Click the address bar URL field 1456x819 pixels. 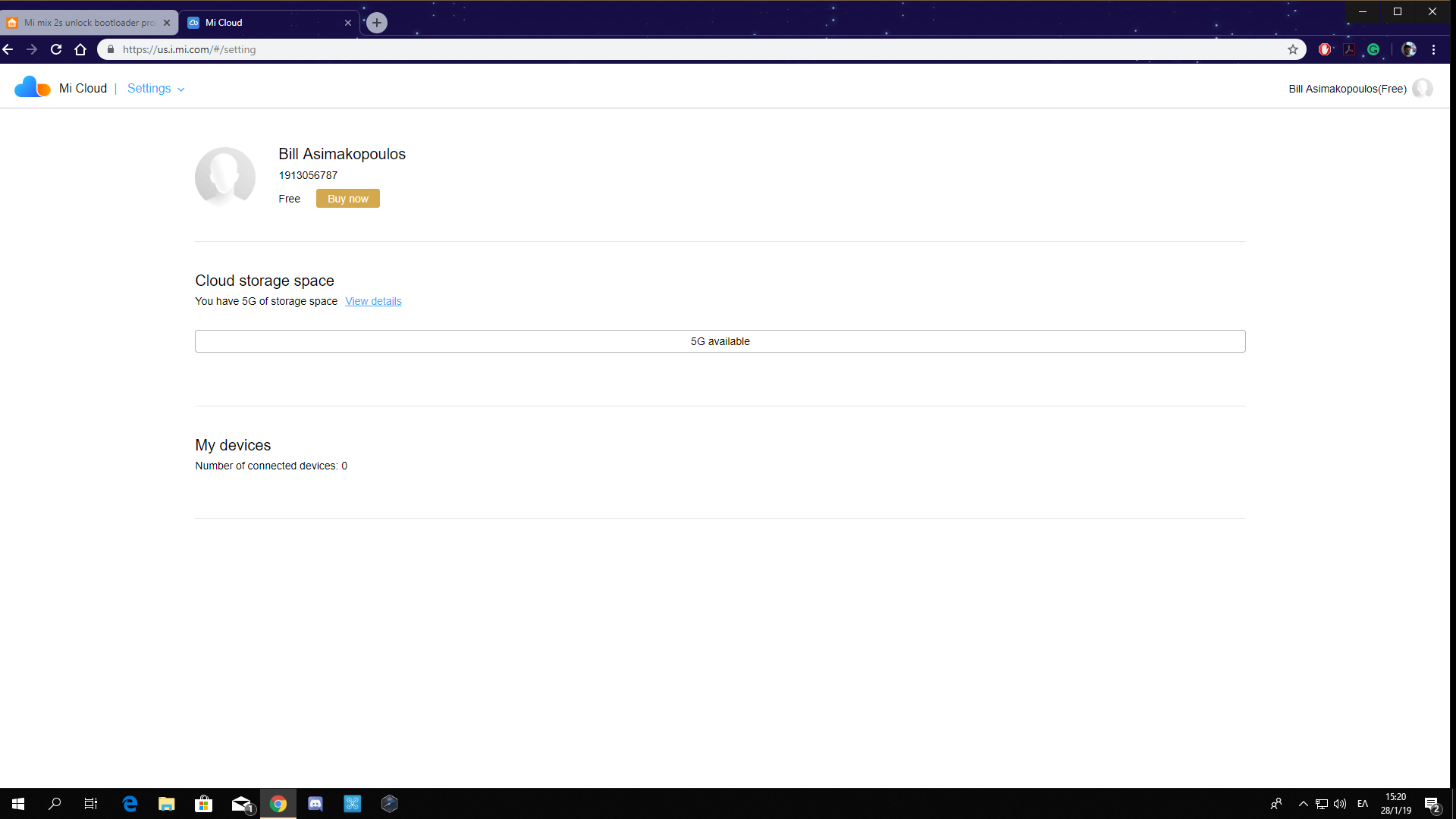pos(682,49)
